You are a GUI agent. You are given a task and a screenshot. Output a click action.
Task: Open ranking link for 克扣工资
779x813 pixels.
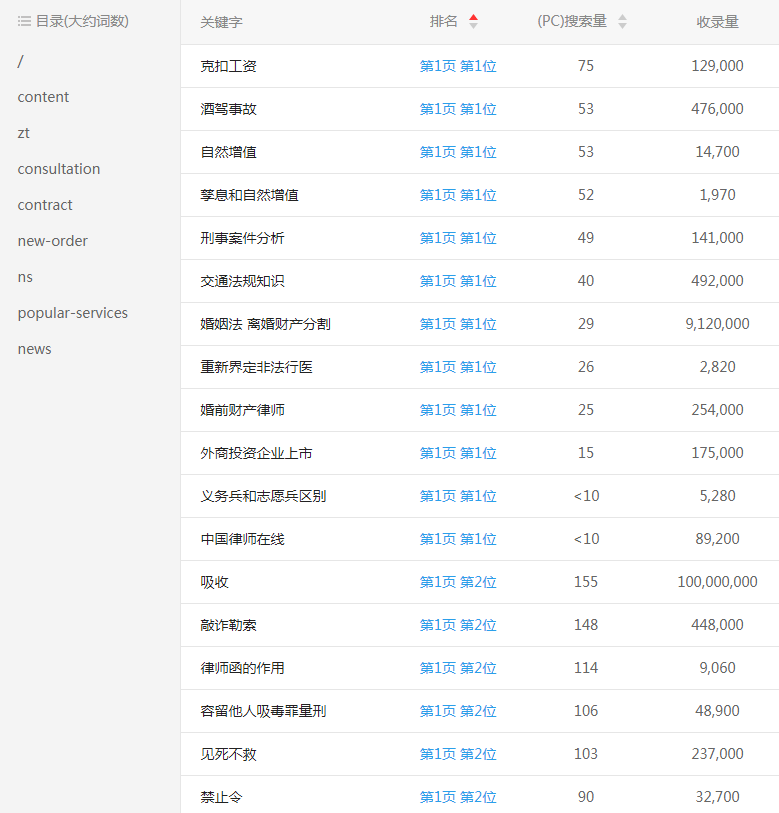tap(457, 66)
